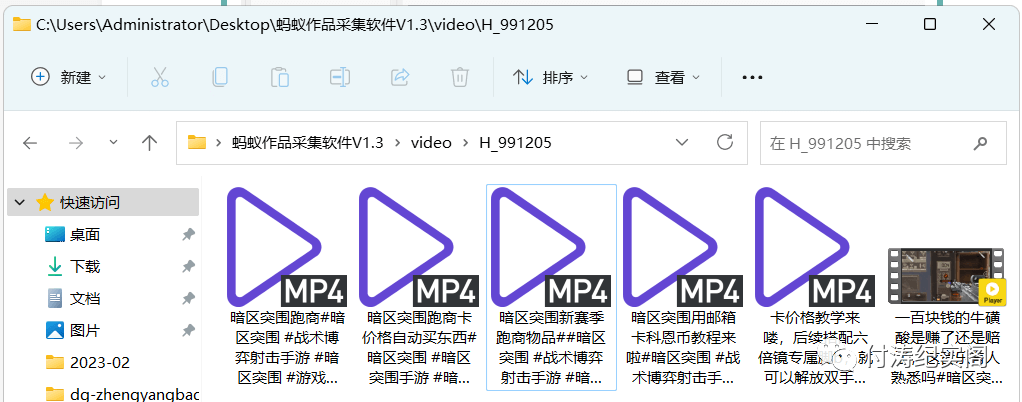Maximize the H_991205 explorer window
1022x402 pixels.
(930, 25)
